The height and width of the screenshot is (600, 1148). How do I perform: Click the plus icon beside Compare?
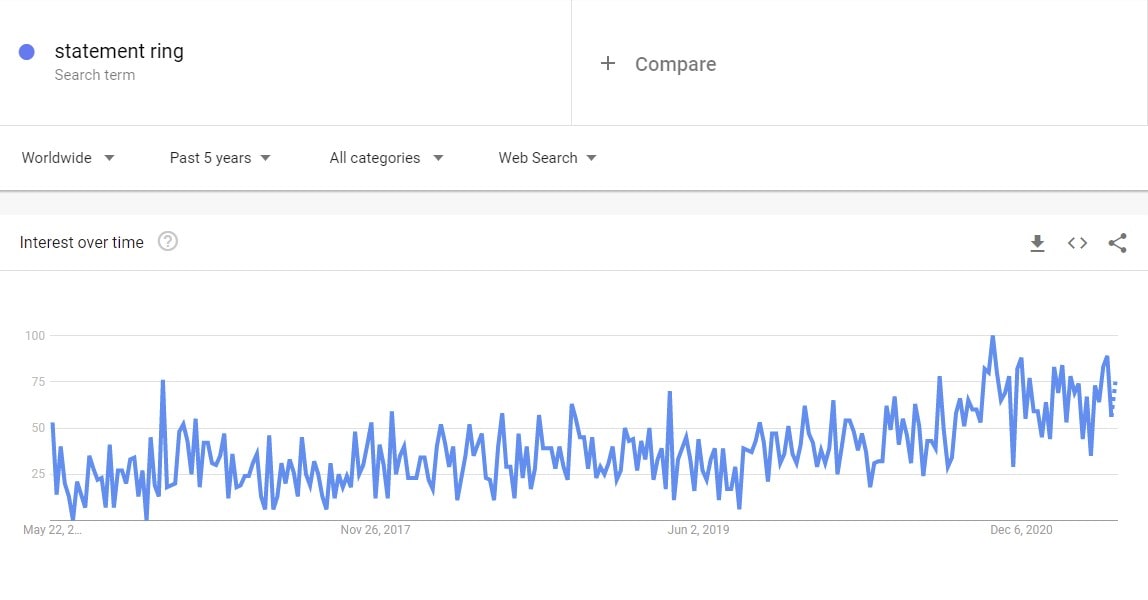click(608, 64)
